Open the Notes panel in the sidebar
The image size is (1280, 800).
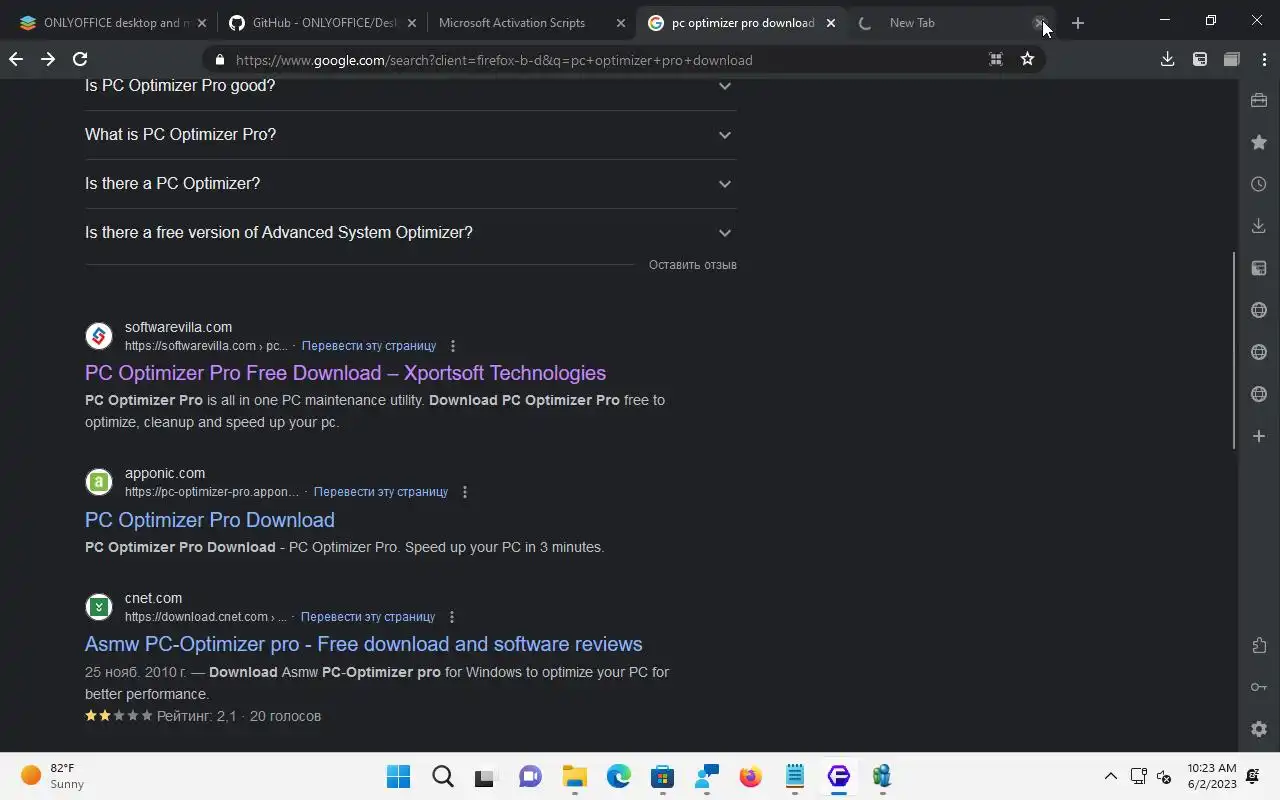pos(1259,268)
